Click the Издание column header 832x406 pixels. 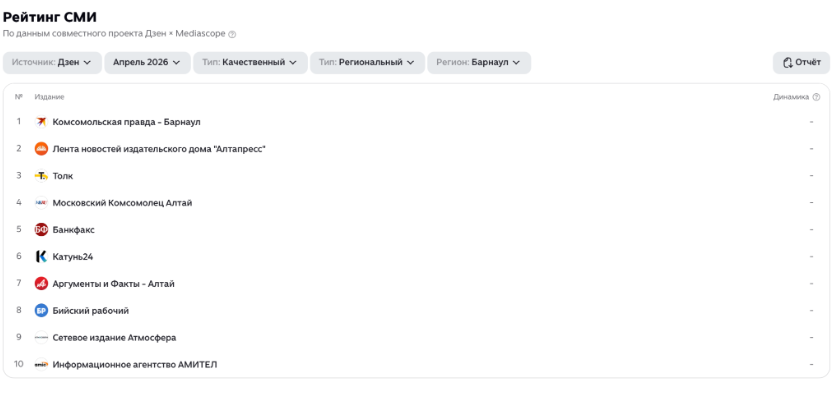(49, 97)
